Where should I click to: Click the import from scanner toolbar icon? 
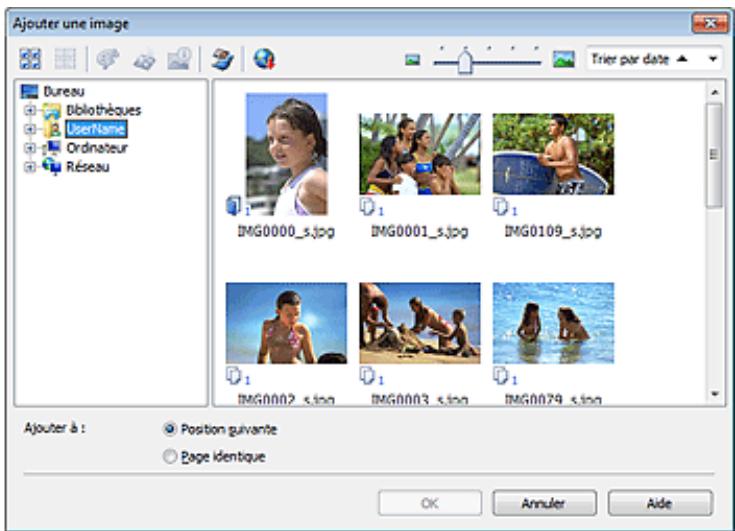222,59
